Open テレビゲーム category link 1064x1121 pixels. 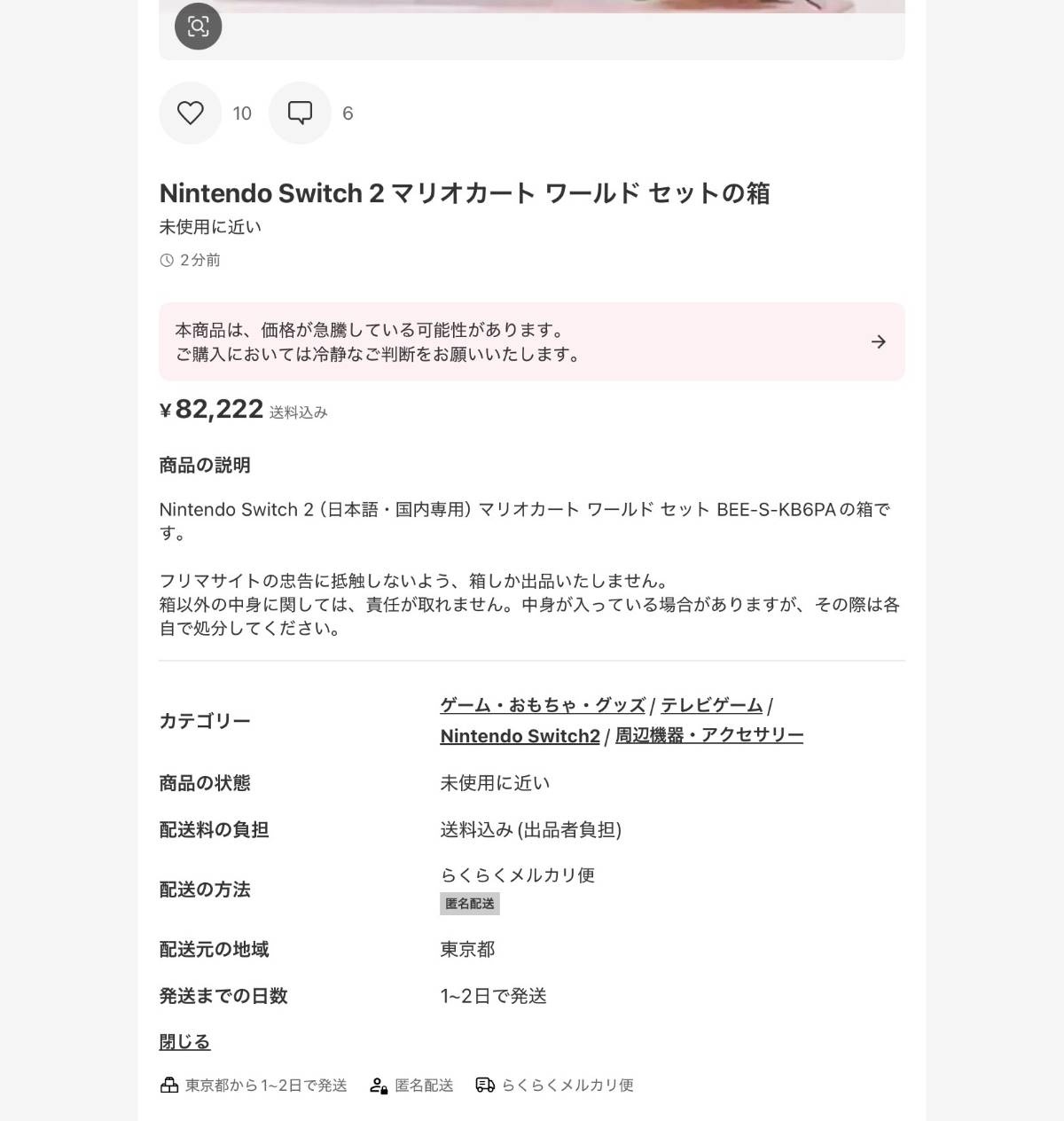(x=712, y=705)
